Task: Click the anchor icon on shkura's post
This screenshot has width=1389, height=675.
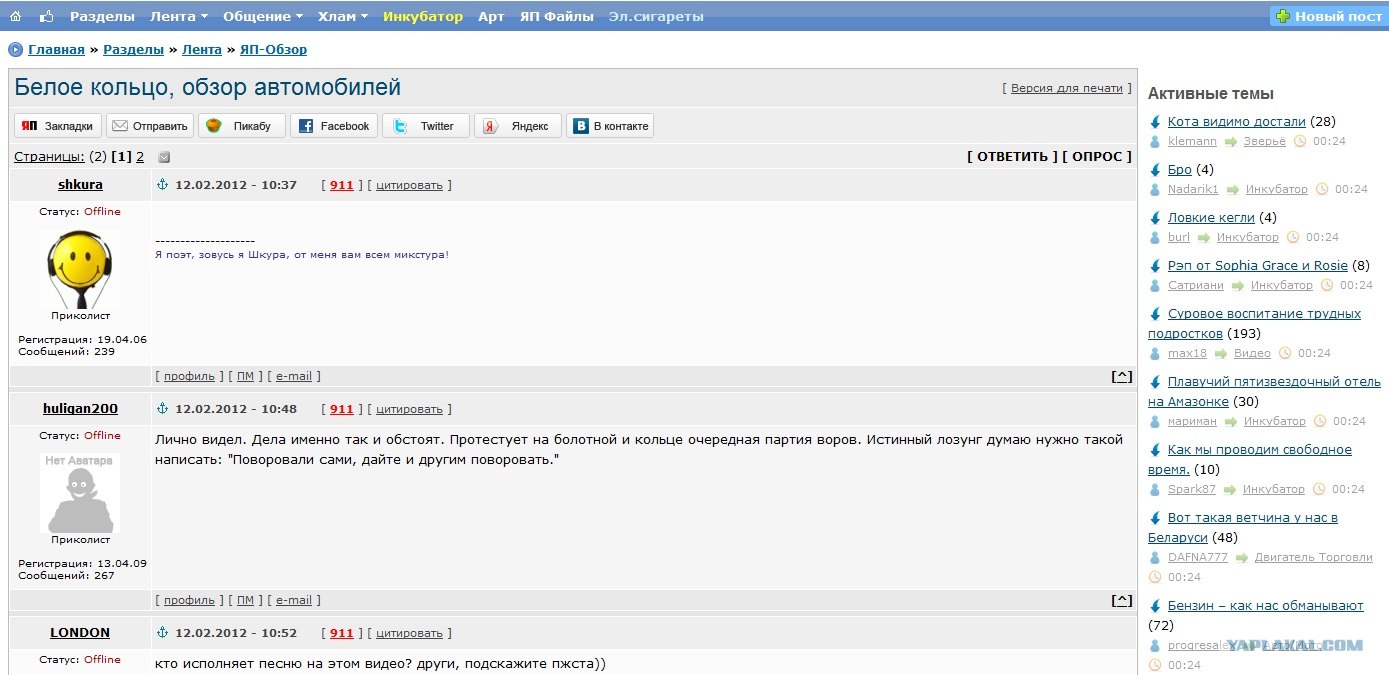Action: 163,185
